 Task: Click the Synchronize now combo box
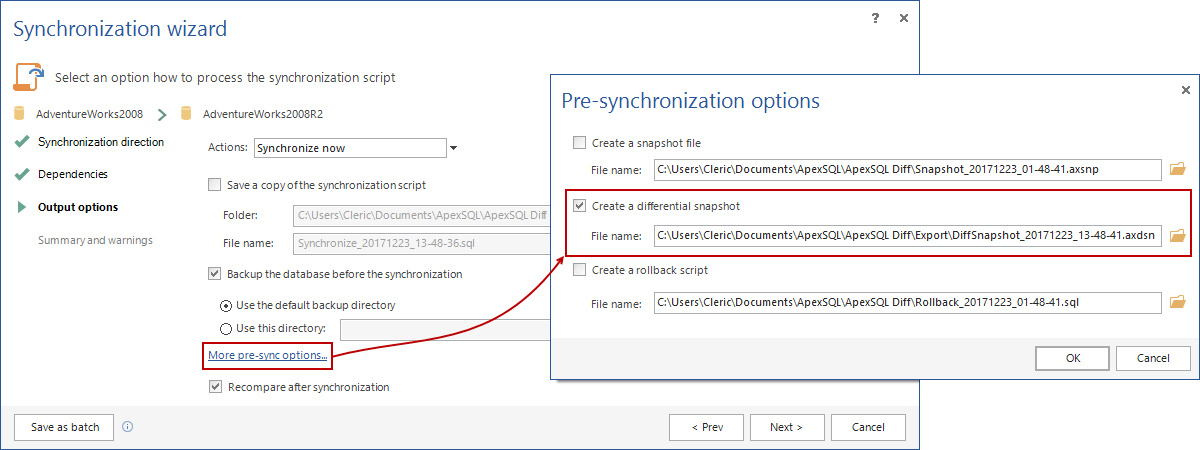[x=350, y=148]
